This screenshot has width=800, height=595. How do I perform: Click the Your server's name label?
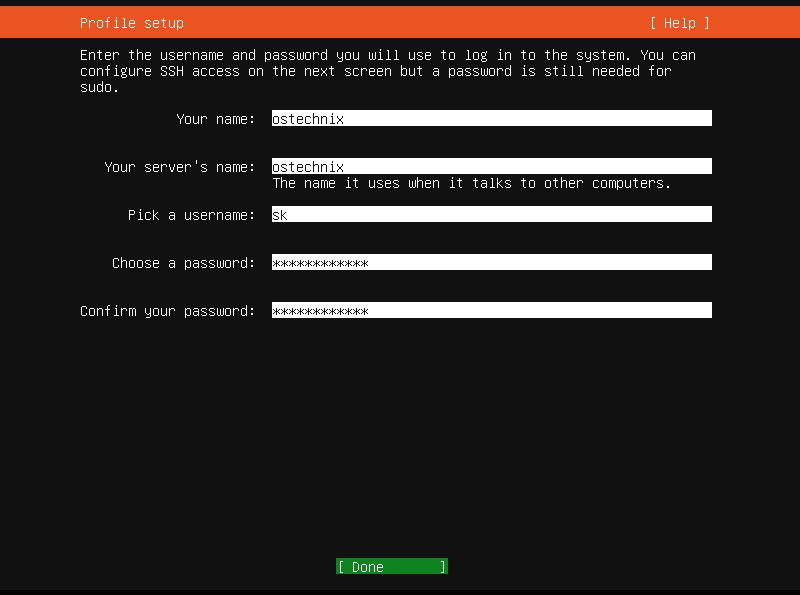tap(182, 166)
